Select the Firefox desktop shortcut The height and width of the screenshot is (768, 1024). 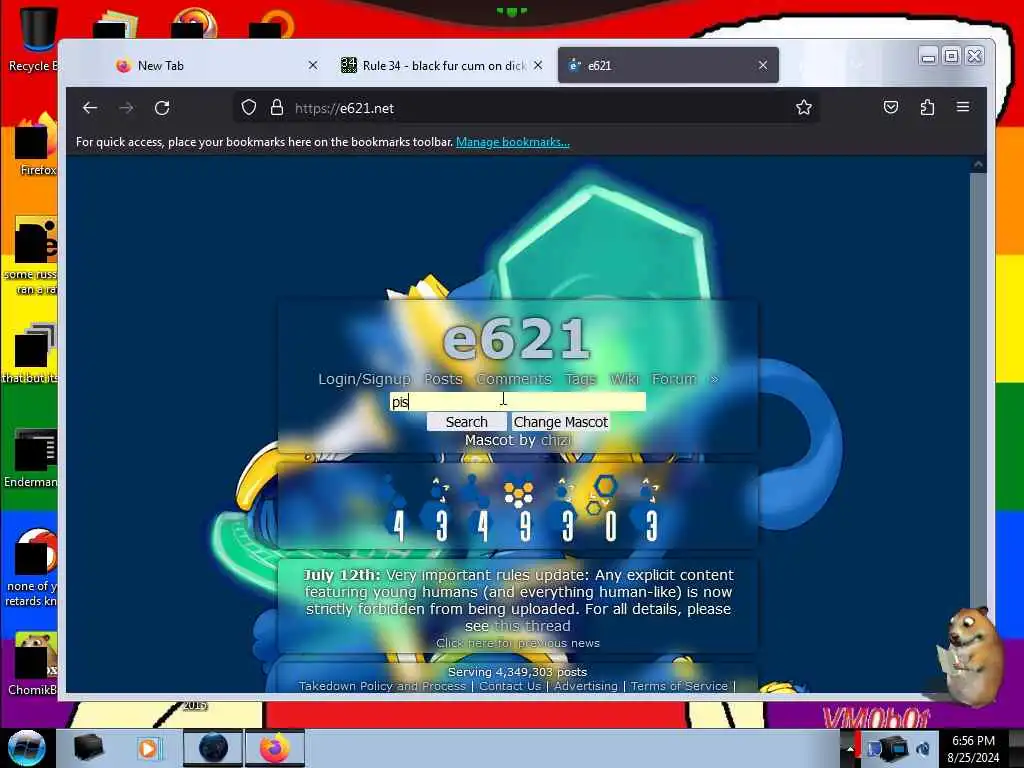coord(36,145)
